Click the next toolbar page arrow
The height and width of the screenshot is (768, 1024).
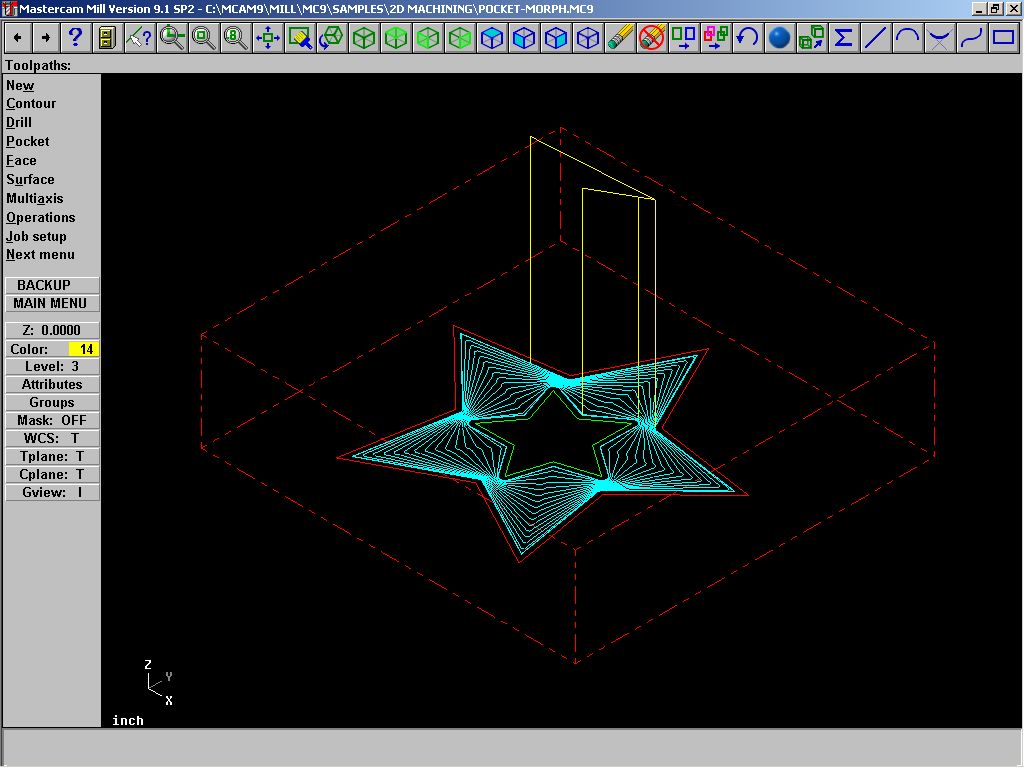pyautogui.click(x=46, y=38)
